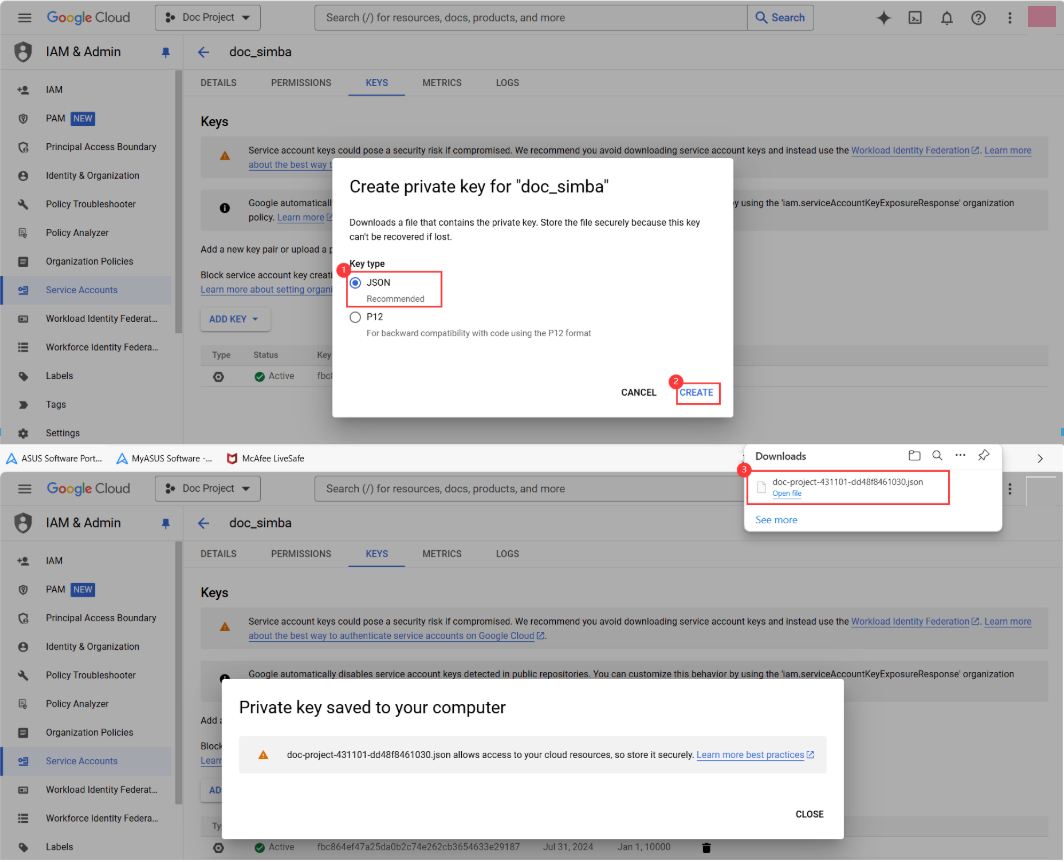Click CANCEL in the private key dialog
Viewport: 1064px width, 862px height.
[639, 393]
